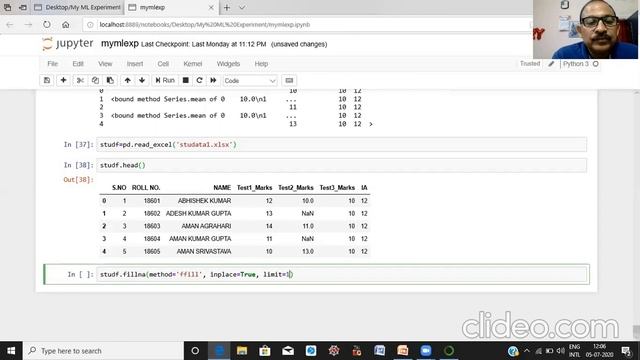
Task: Open the Edit menu
Action: click(78, 64)
